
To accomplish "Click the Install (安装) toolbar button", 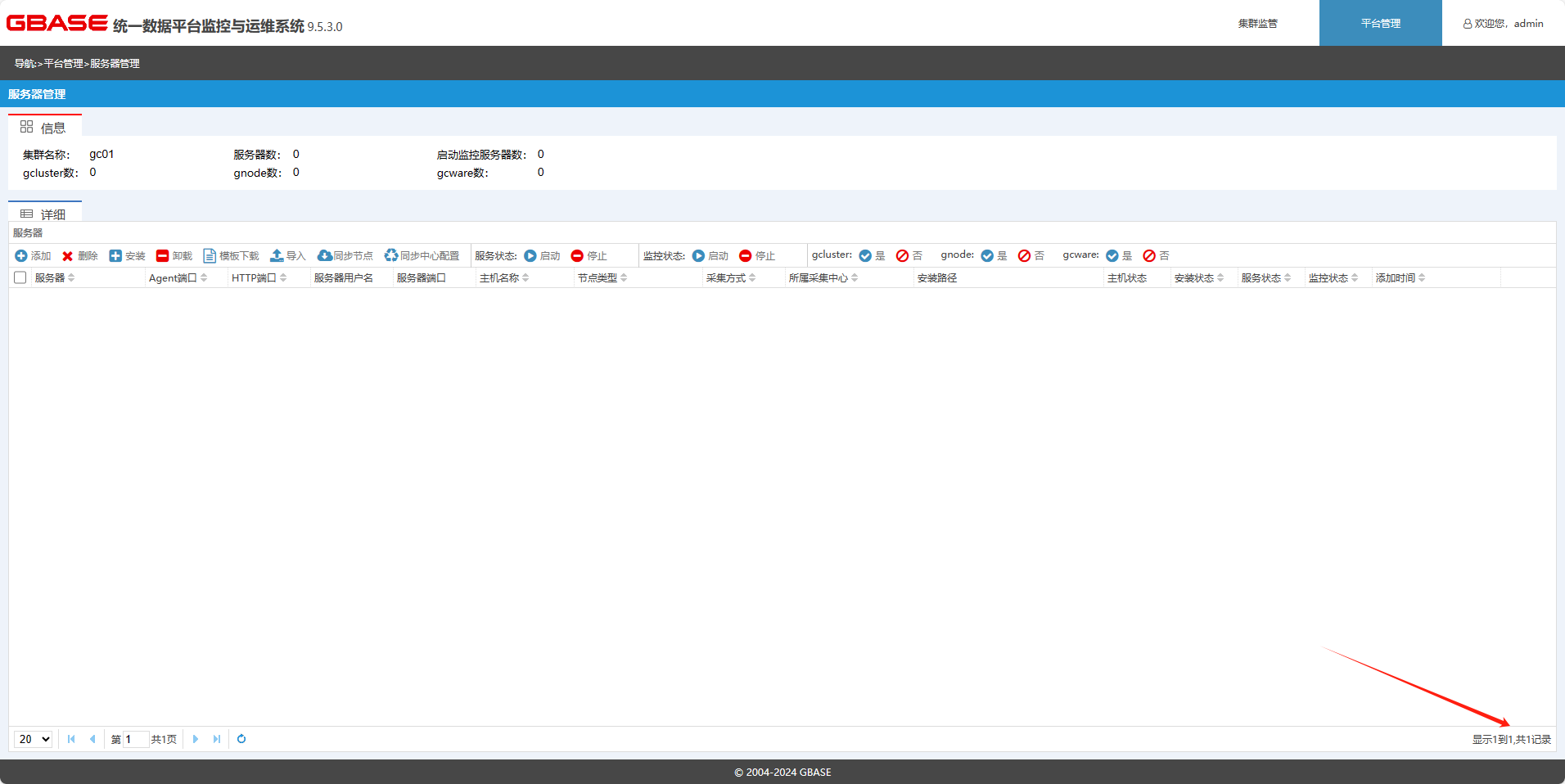I will (x=127, y=256).
